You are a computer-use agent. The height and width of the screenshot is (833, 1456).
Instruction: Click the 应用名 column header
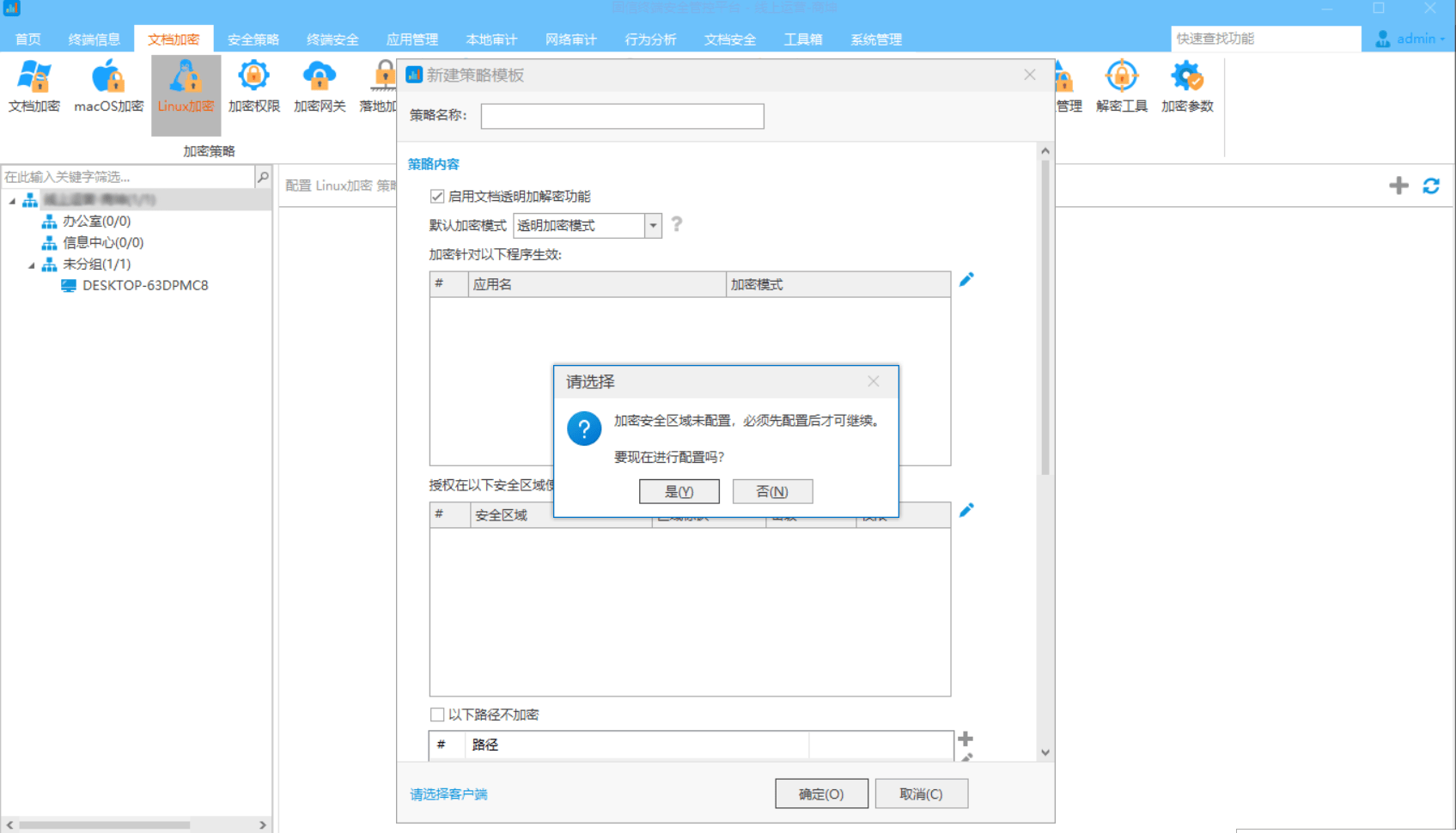click(x=597, y=284)
